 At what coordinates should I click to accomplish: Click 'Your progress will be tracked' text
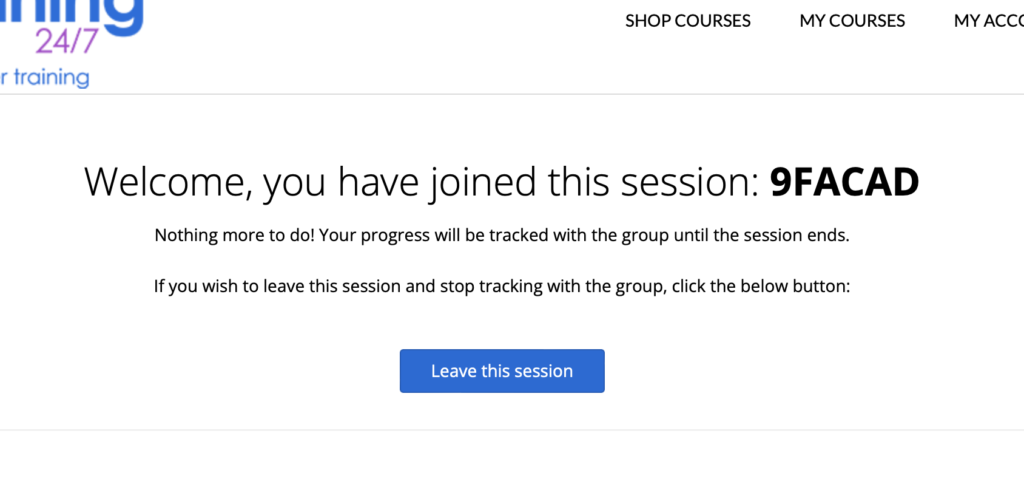click(x=400, y=237)
